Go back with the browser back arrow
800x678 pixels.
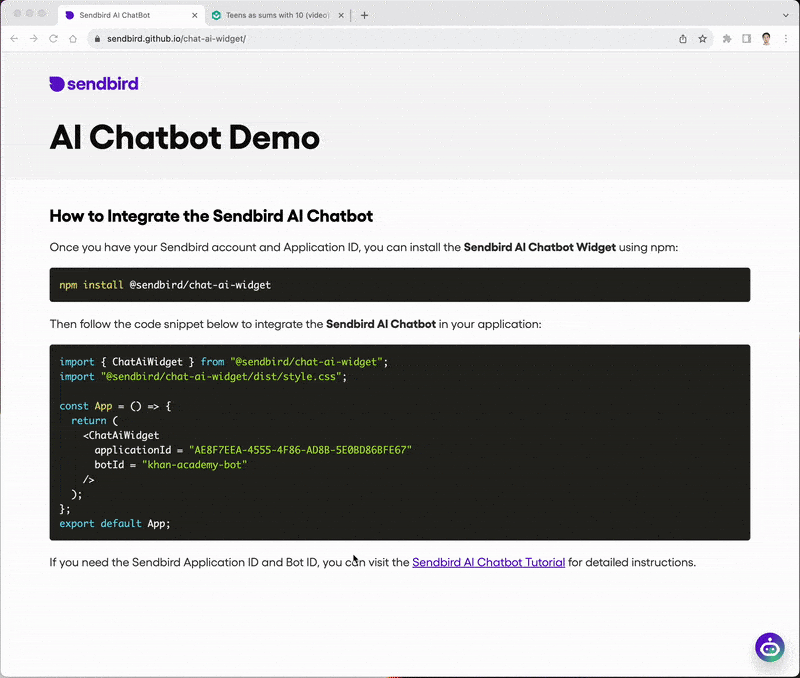tap(14, 39)
